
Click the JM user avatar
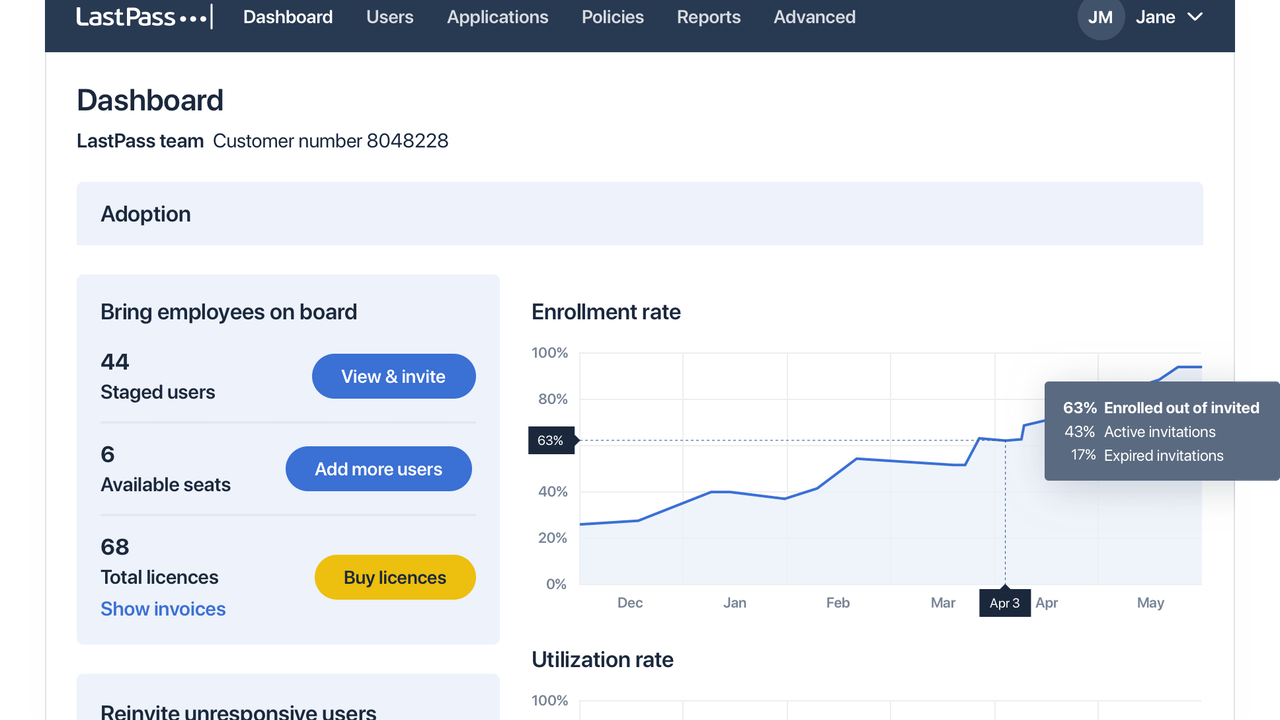click(1100, 17)
